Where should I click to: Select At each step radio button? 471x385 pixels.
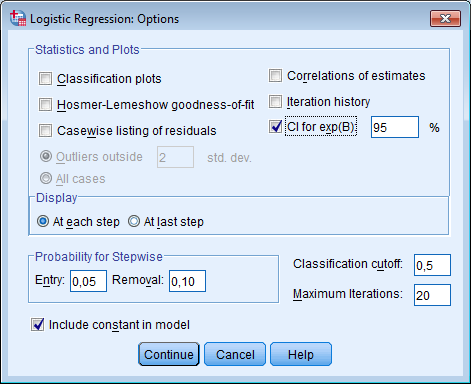43,221
